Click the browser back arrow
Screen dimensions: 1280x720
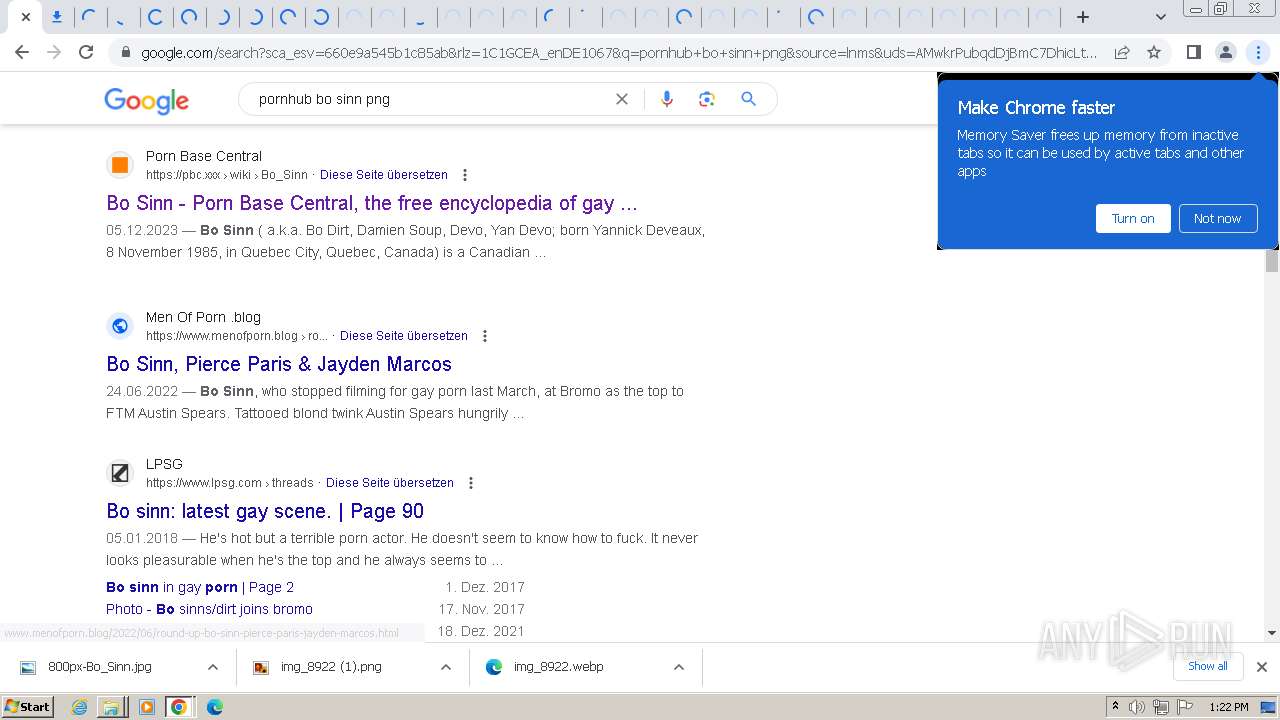point(22,52)
